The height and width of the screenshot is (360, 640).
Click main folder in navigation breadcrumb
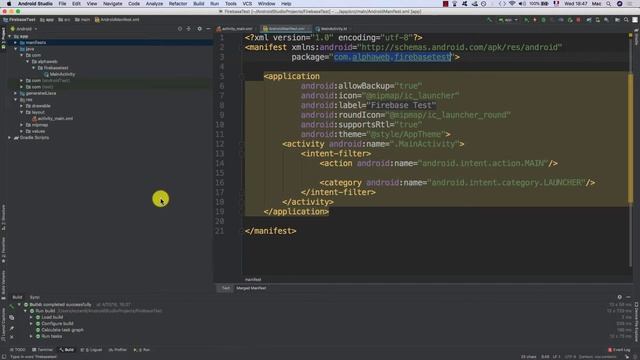pyautogui.click(x=82, y=20)
